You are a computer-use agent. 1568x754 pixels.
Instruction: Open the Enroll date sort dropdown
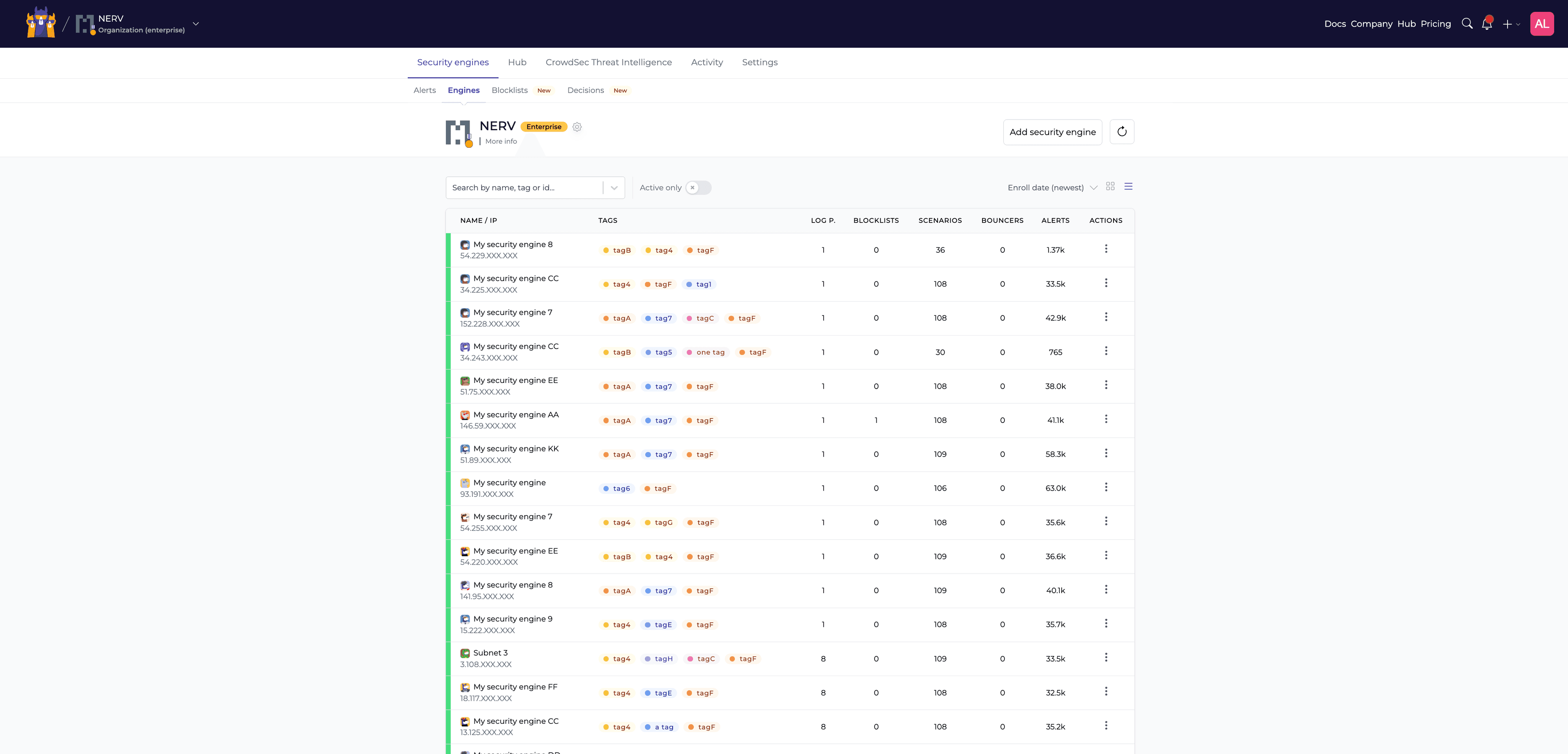[1052, 187]
